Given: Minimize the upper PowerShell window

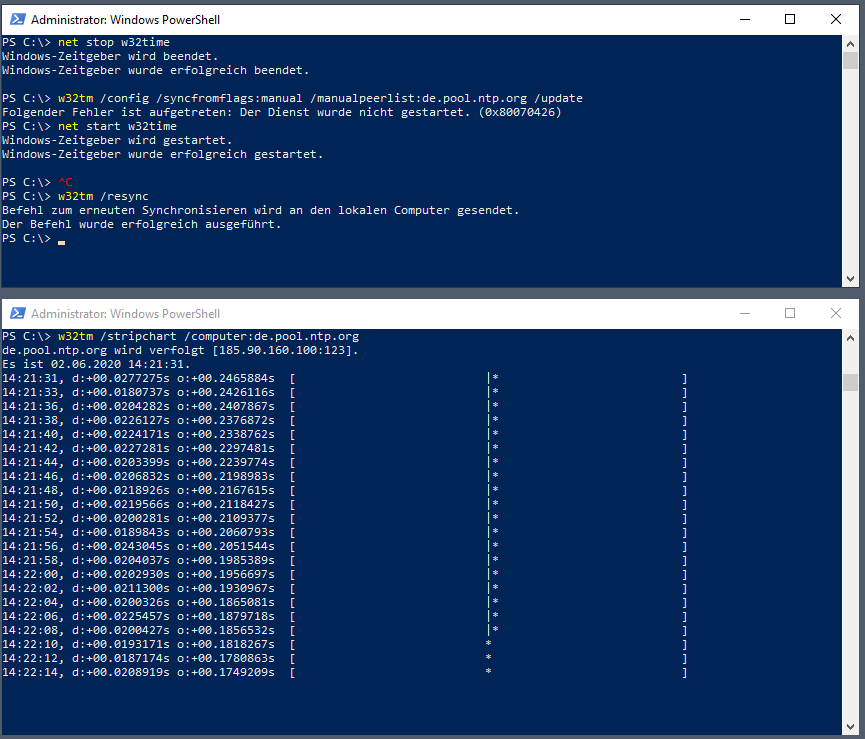Looking at the screenshot, I should pos(745,19).
